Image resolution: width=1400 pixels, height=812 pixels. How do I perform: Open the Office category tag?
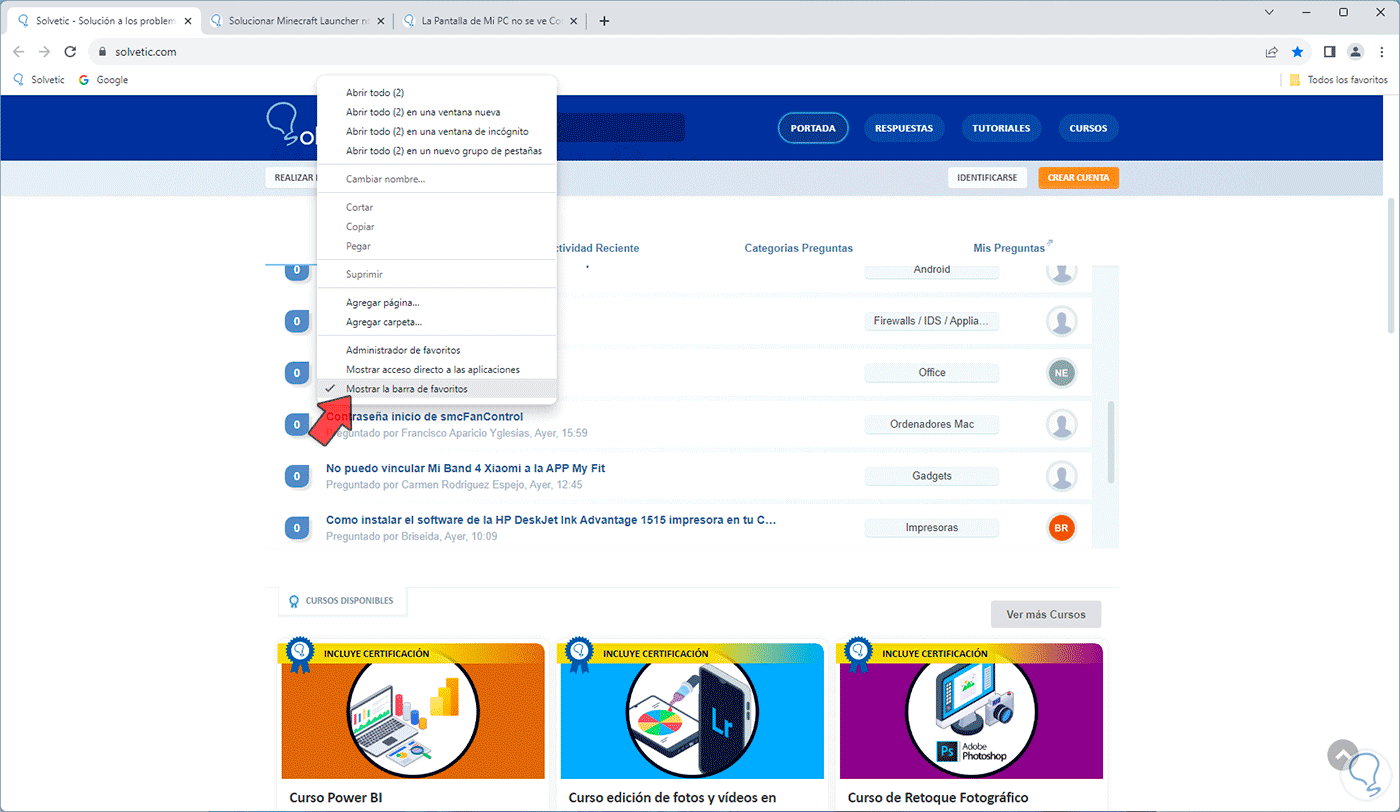point(932,372)
